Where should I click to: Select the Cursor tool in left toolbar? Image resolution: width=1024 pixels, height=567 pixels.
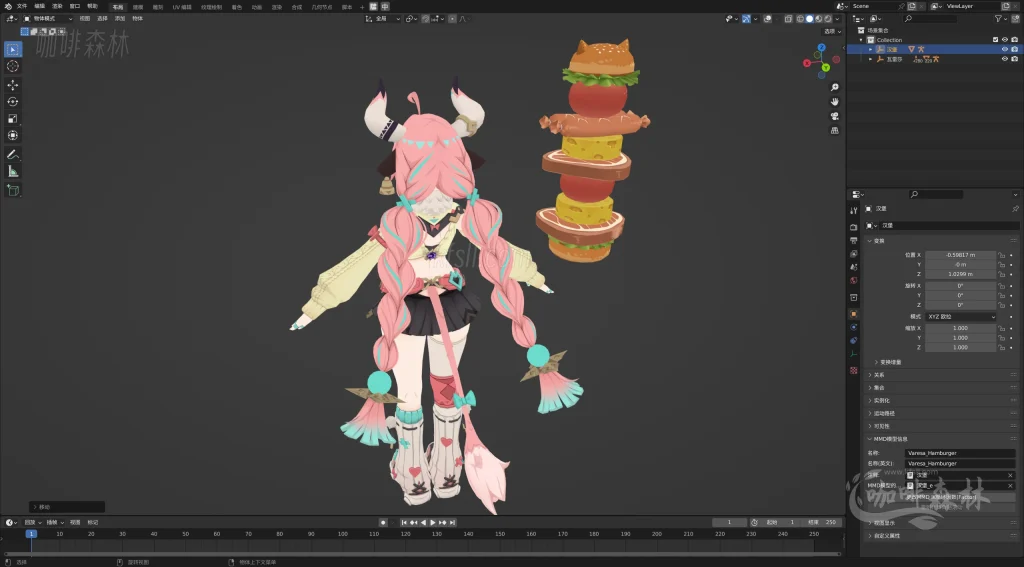12,66
